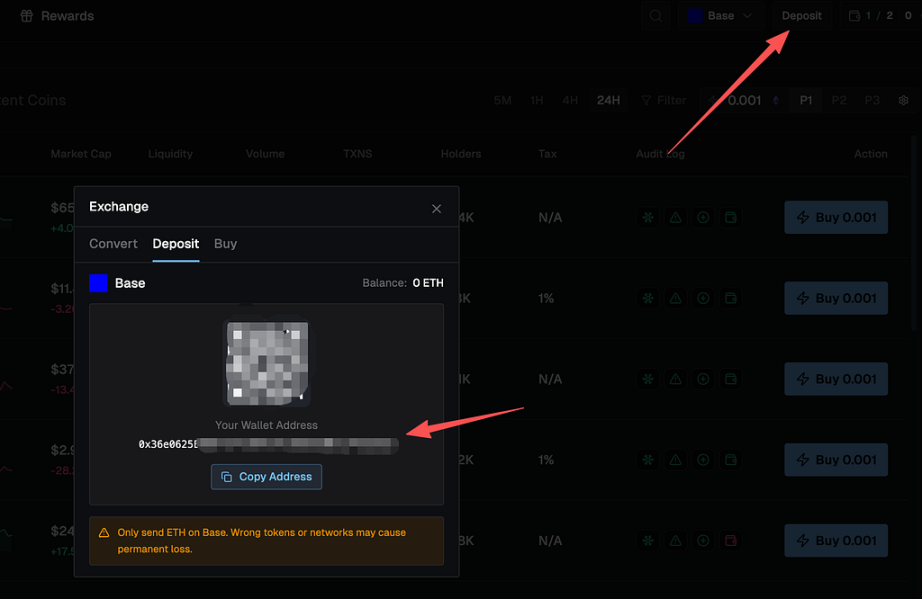Switch to the Convert tab
This screenshot has height=599, width=922.
point(113,244)
